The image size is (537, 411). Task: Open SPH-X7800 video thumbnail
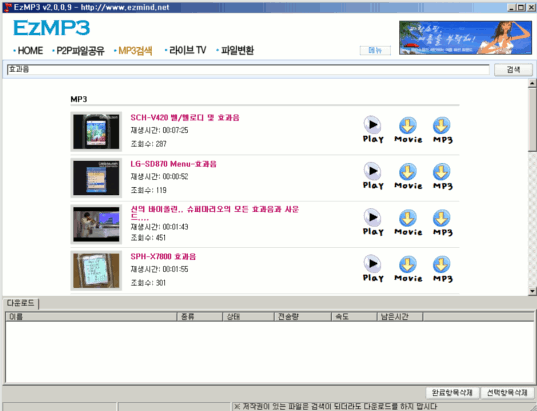(x=96, y=271)
